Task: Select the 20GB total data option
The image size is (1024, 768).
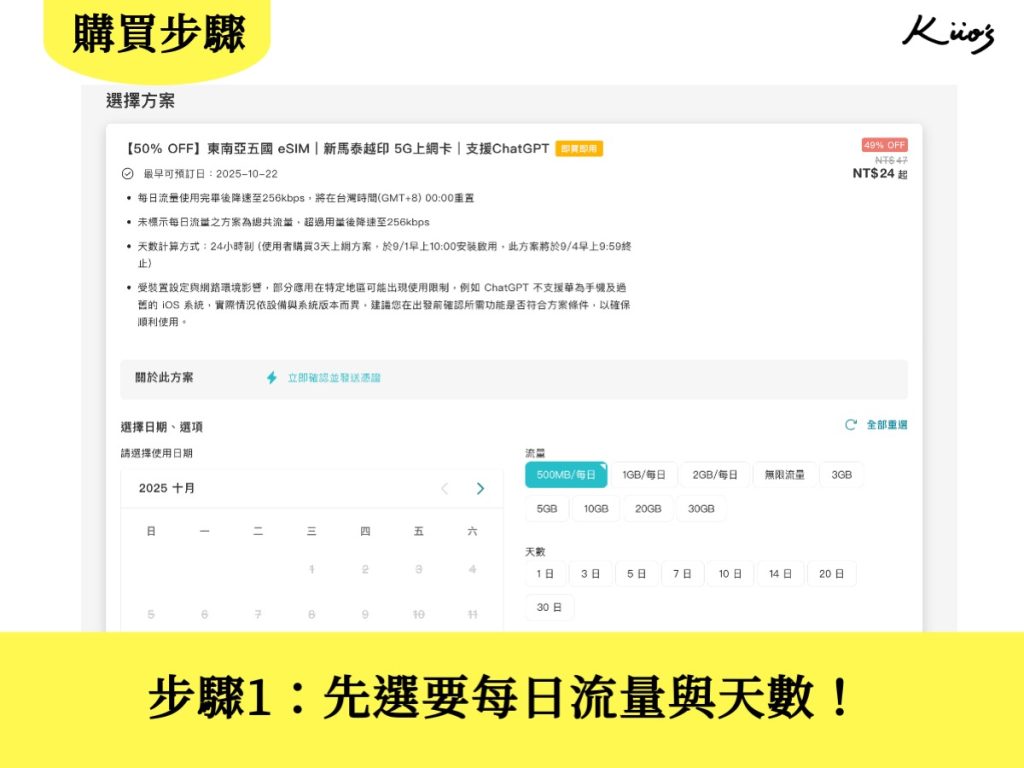Action: (x=648, y=509)
